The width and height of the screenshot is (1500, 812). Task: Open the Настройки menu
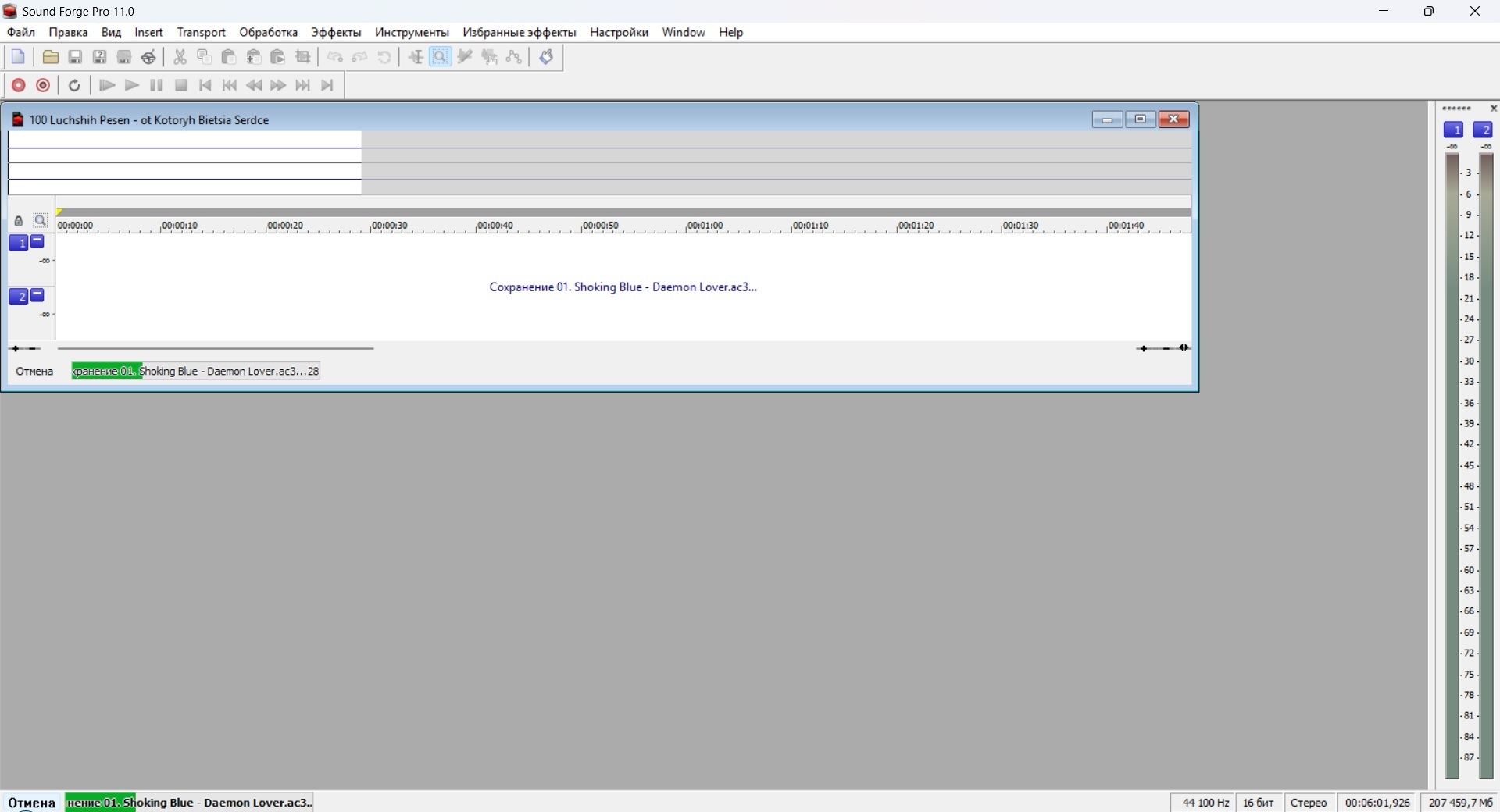click(x=620, y=32)
